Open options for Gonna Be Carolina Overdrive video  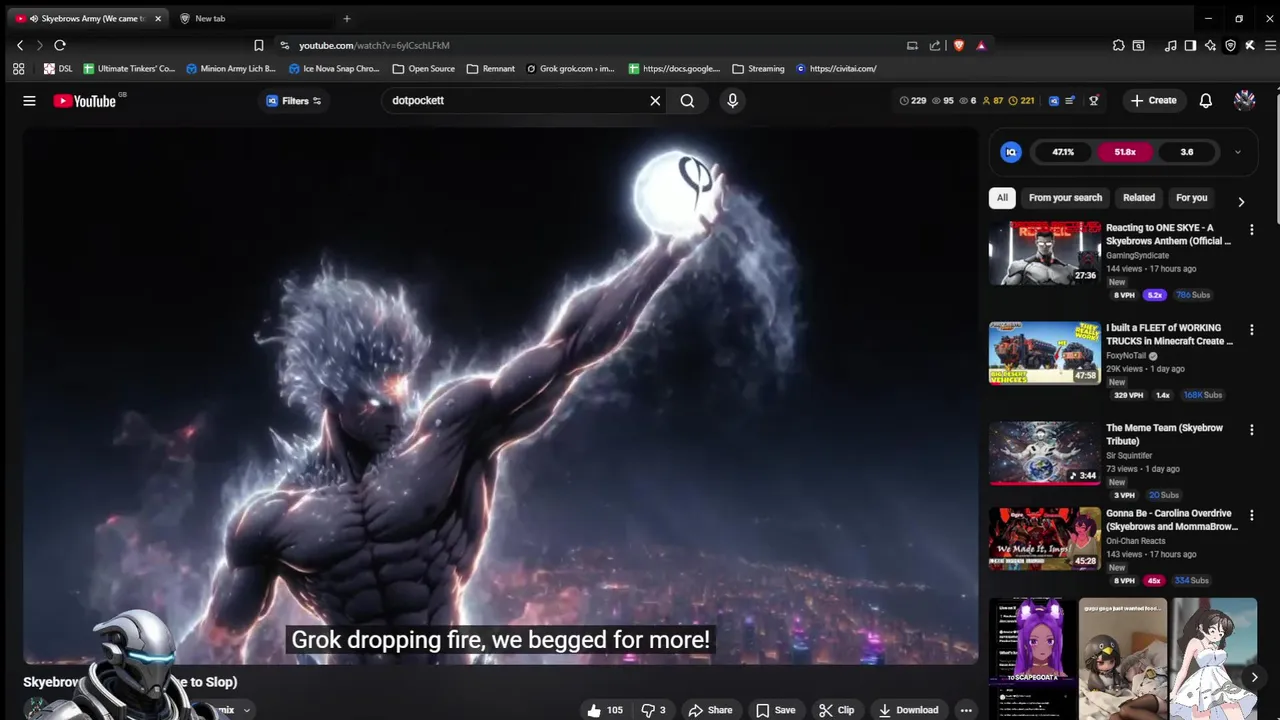[1251, 516]
